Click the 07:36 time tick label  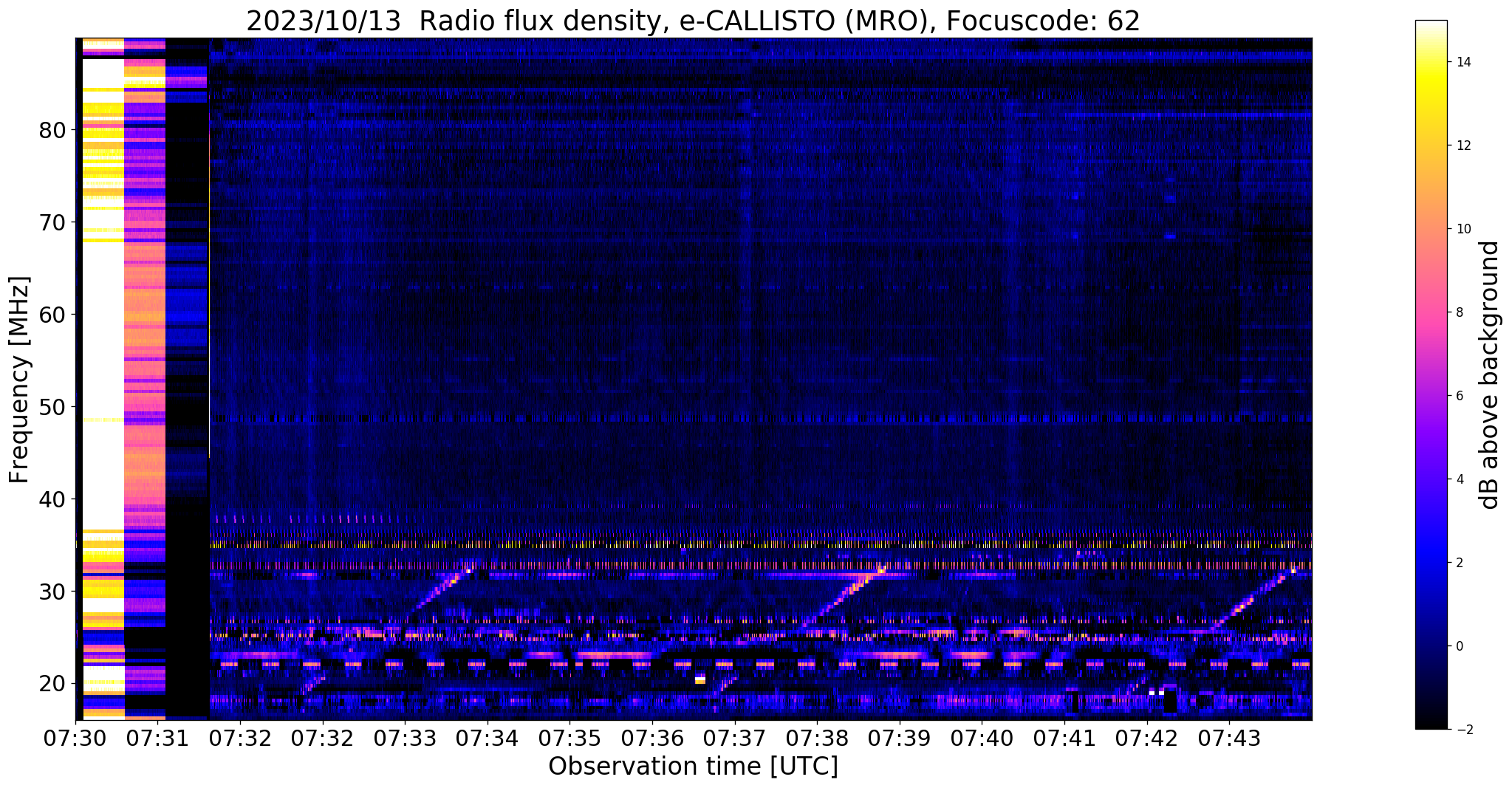click(652, 738)
